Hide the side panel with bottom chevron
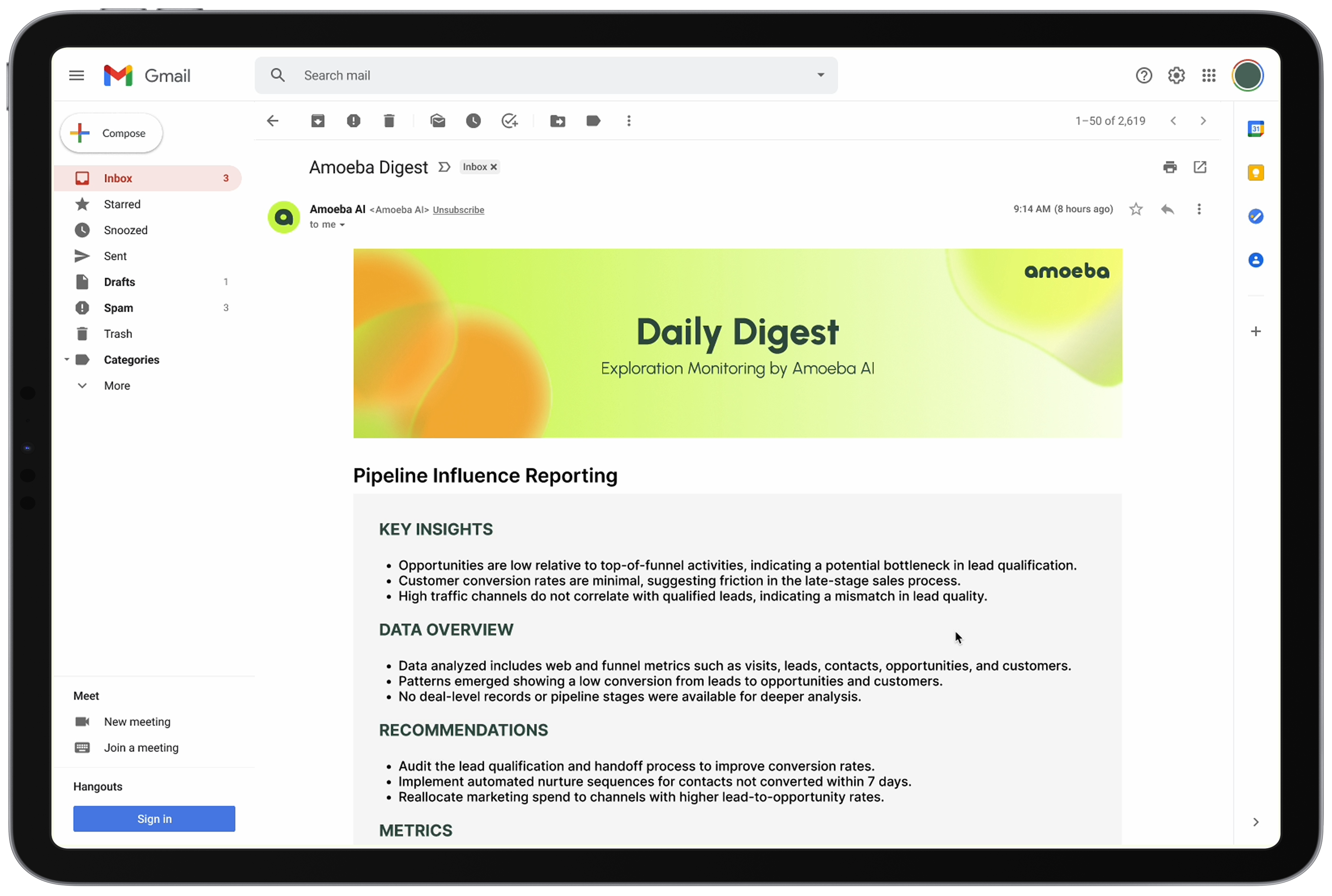 1255,822
